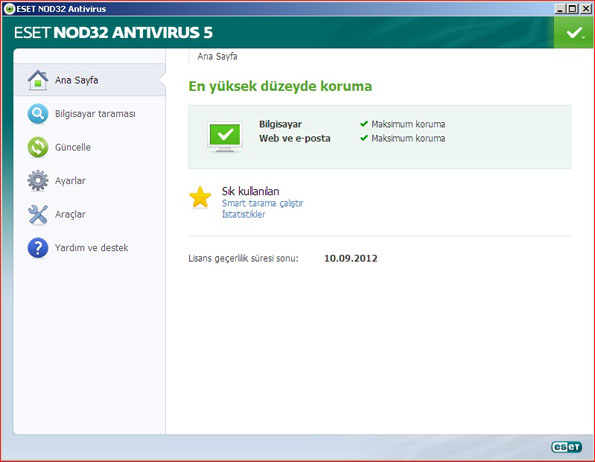Click the Ana Sayfa breadcrumb title

(x=217, y=57)
